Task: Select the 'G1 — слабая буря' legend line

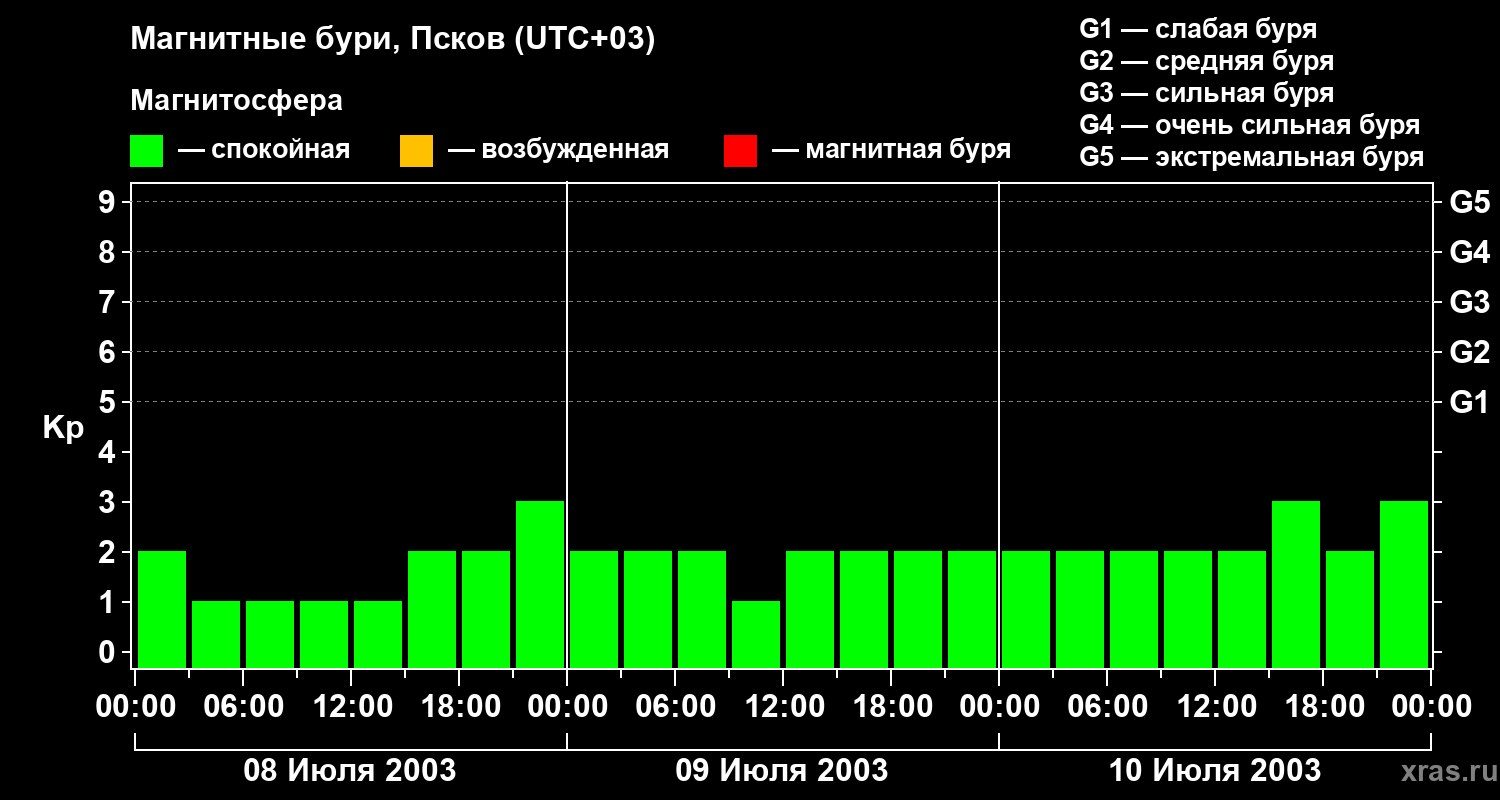Action: point(1198,29)
